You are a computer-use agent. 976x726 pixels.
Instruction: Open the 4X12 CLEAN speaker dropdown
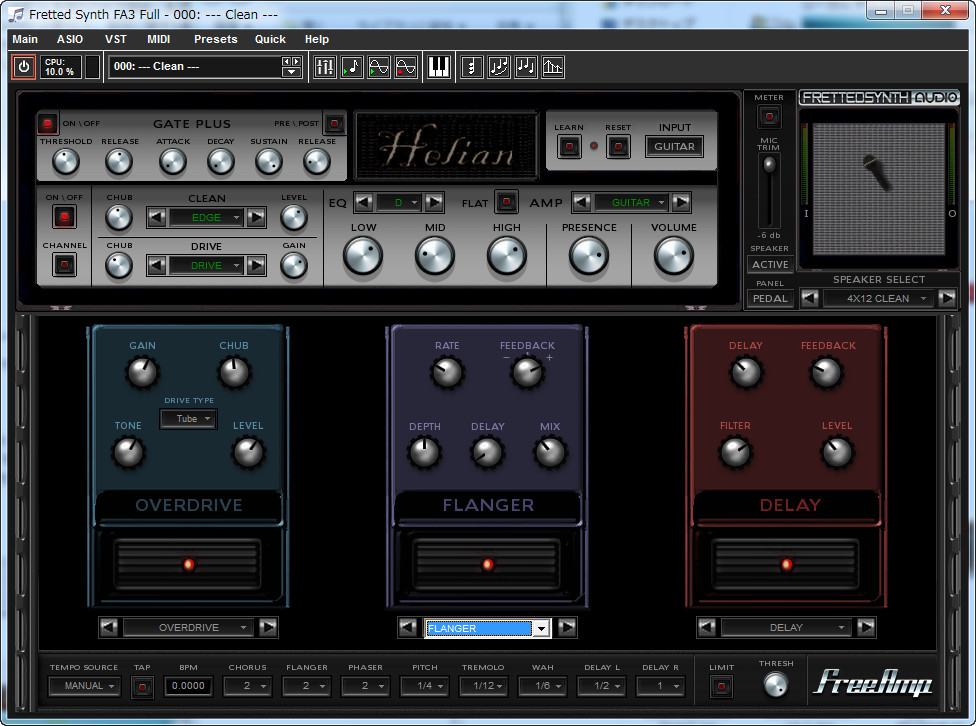click(878, 298)
